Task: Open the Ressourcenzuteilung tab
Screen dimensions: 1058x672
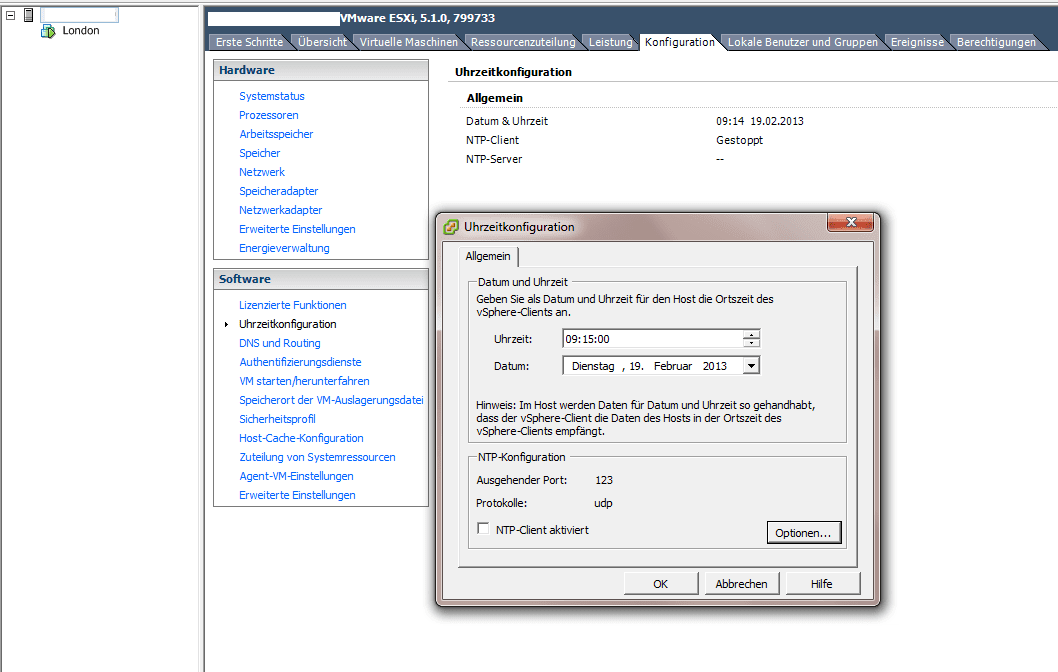Action: (x=523, y=42)
